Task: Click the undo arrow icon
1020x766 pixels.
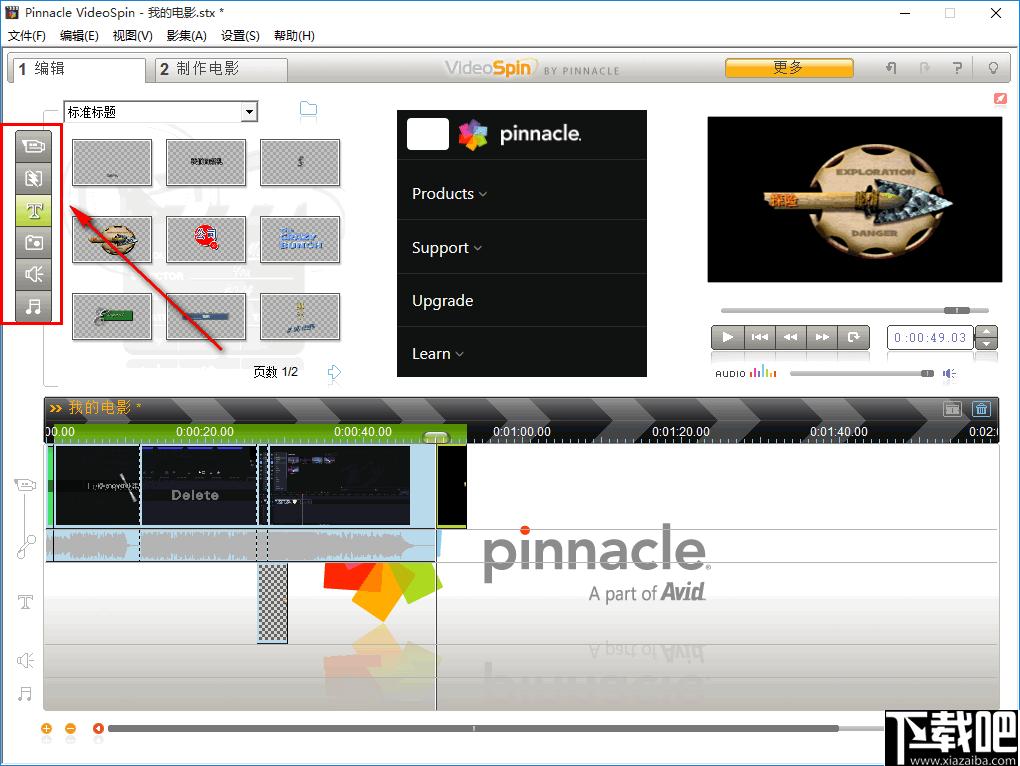Action: tap(891, 68)
